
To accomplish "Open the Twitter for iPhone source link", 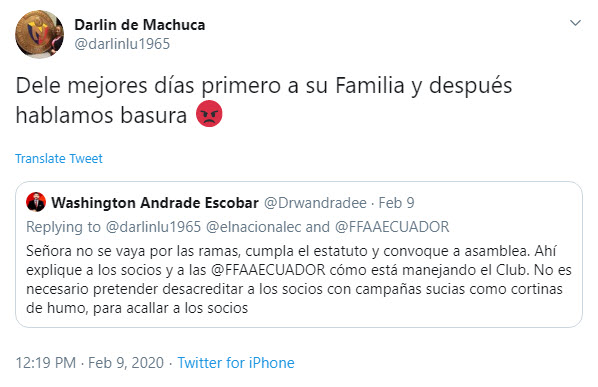I will (236, 363).
